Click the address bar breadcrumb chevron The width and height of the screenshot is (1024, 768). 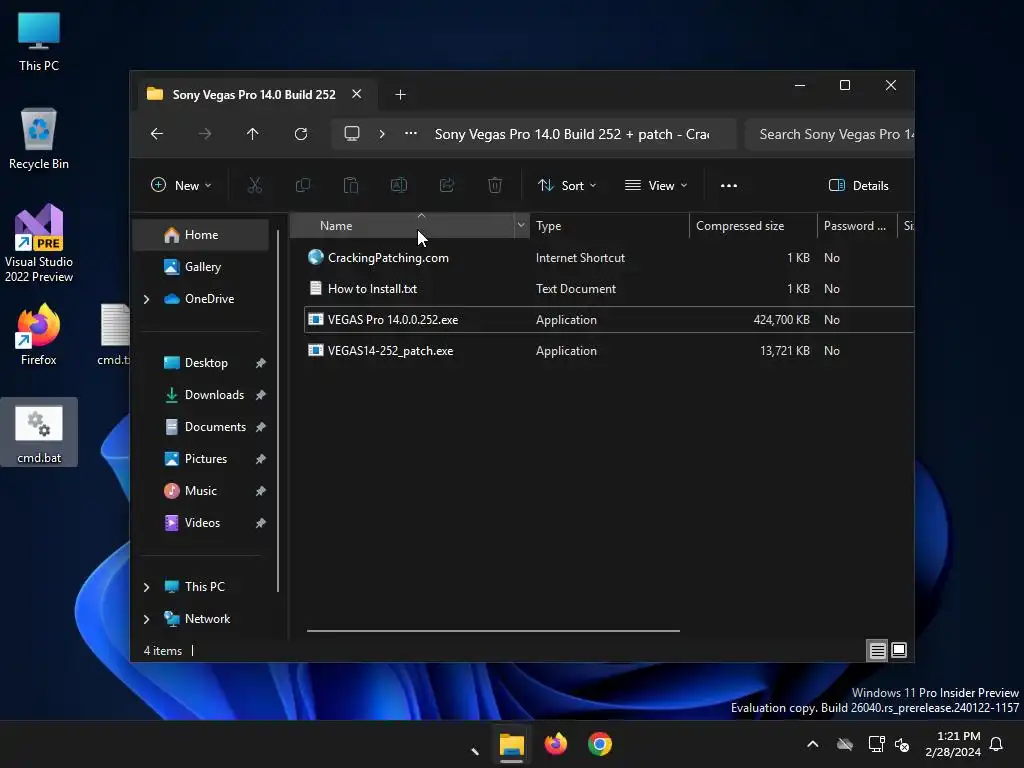coord(382,134)
